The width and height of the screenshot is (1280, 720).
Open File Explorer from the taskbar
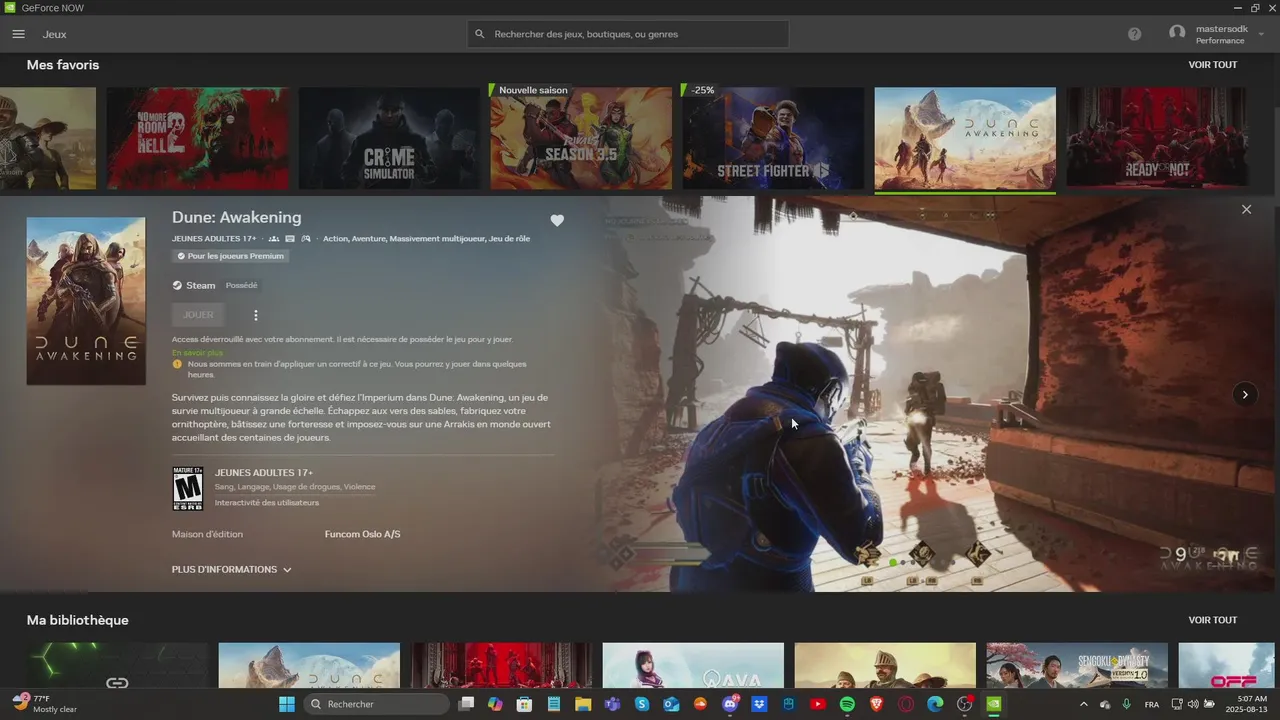583,704
